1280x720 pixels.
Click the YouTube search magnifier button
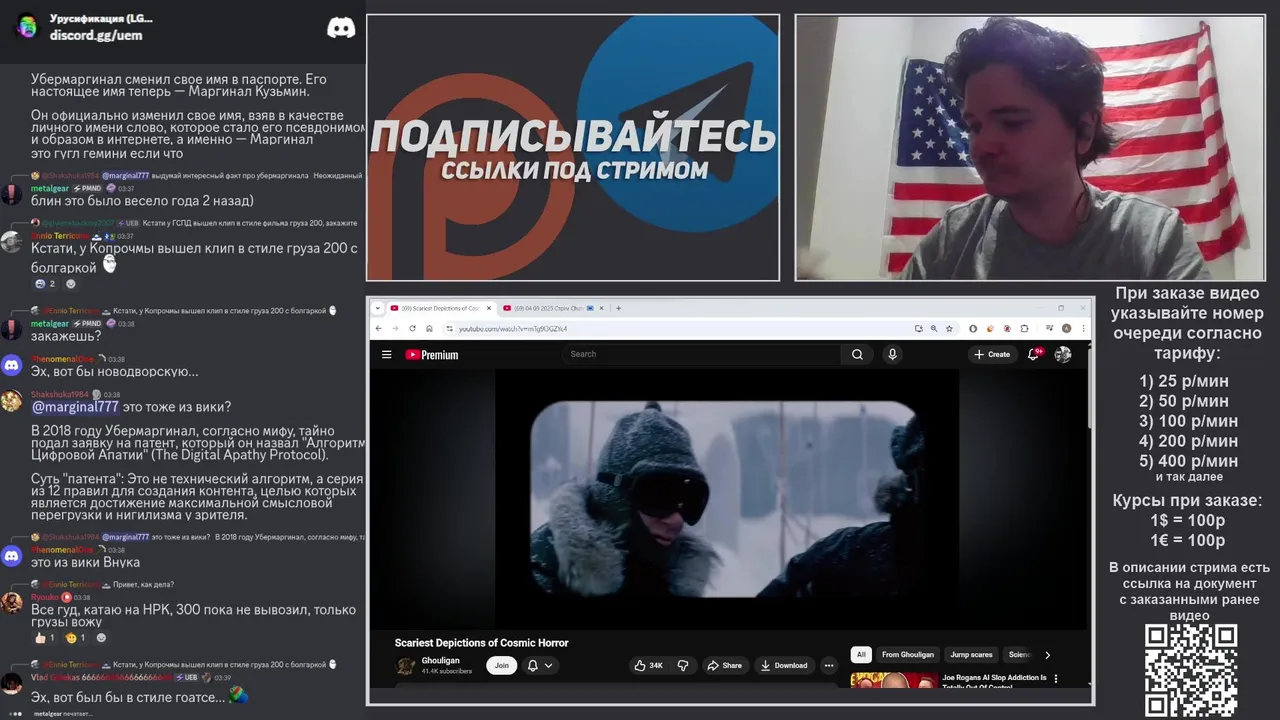[857, 354]
